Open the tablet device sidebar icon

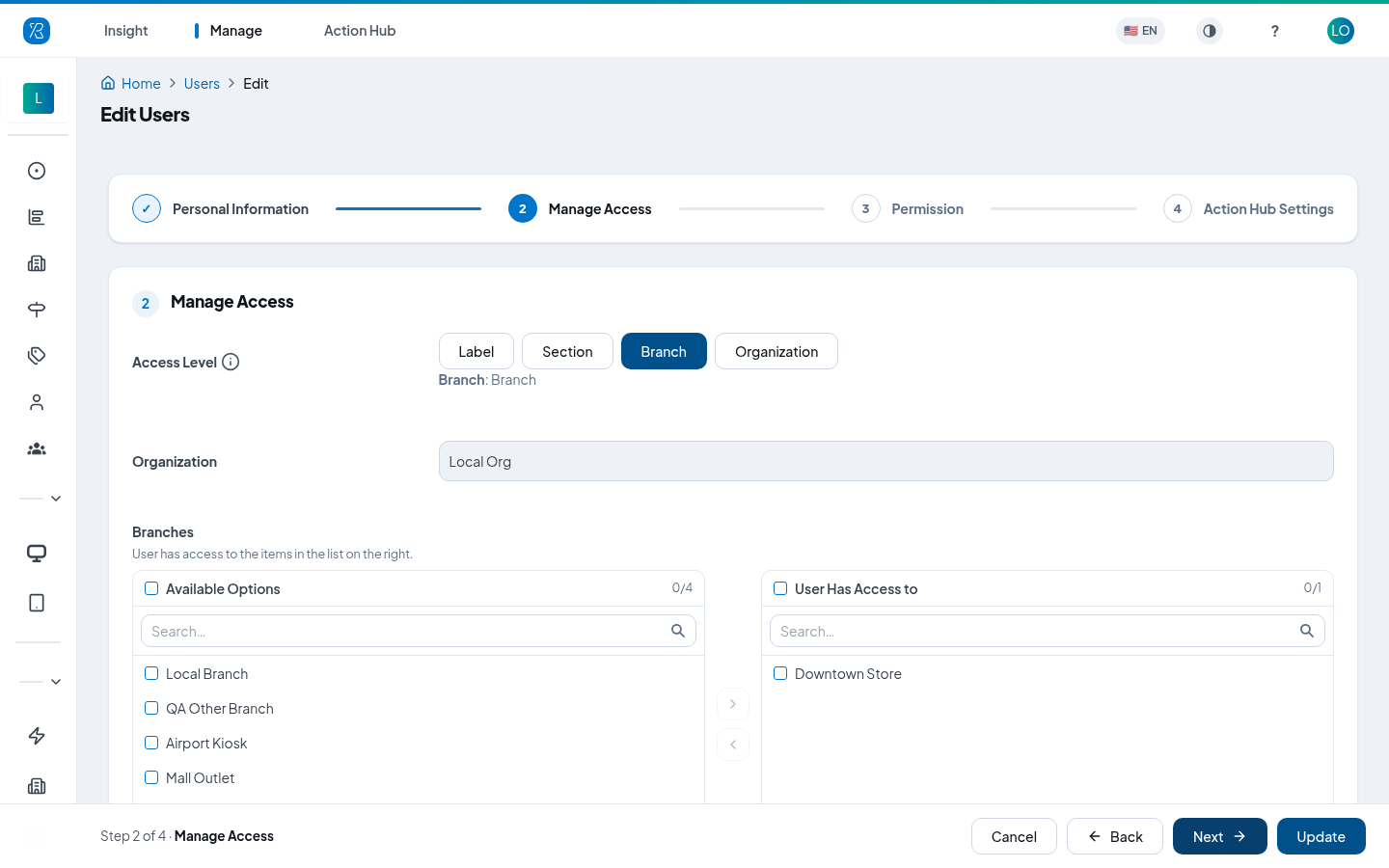pos(37,603)
